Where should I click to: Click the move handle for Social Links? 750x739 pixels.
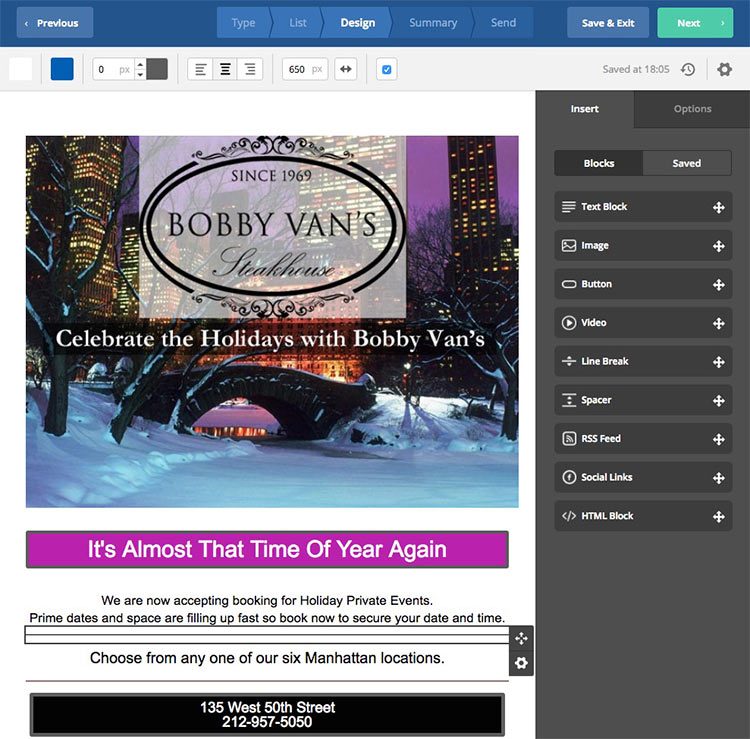[718, 478]
